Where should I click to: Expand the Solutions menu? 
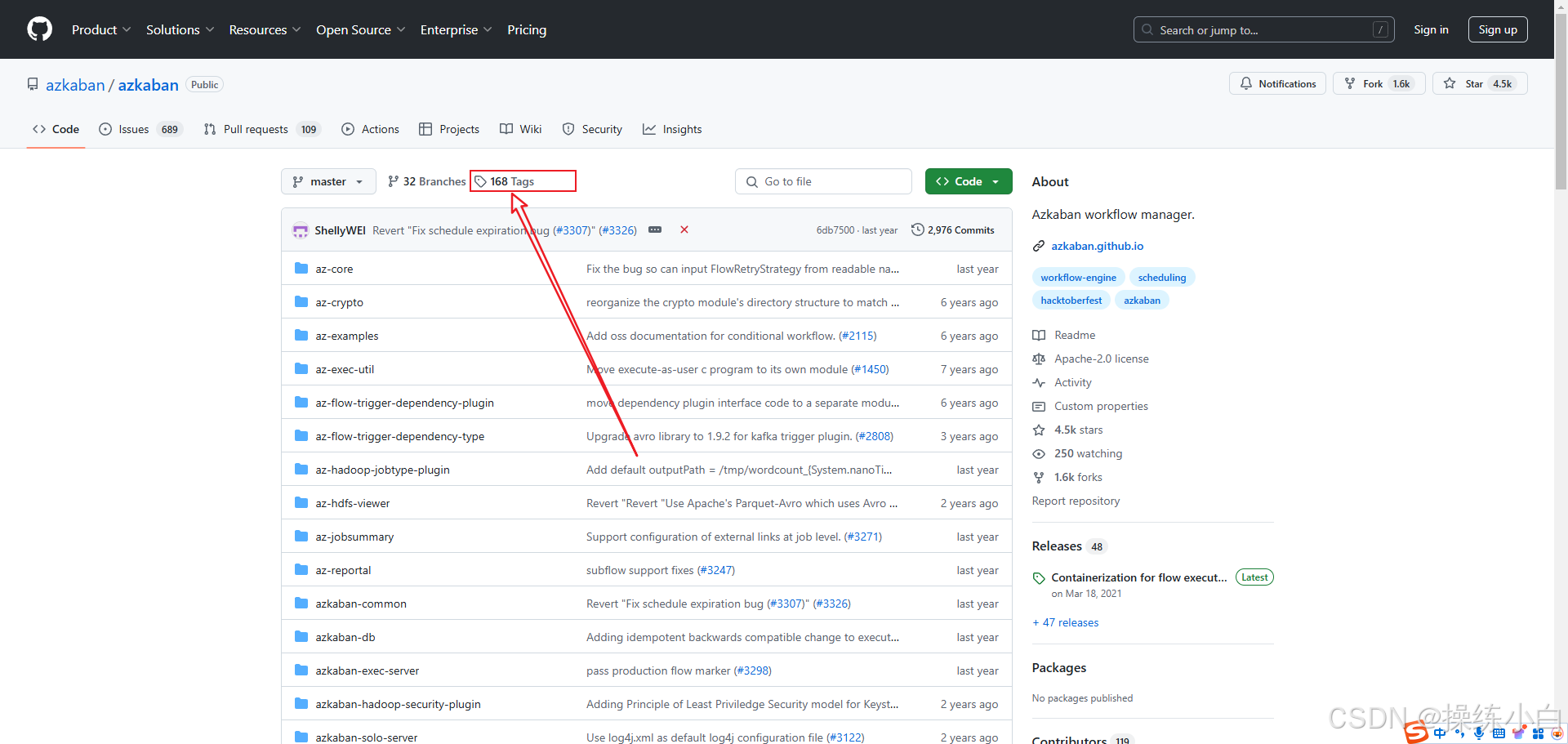(180, 29)
